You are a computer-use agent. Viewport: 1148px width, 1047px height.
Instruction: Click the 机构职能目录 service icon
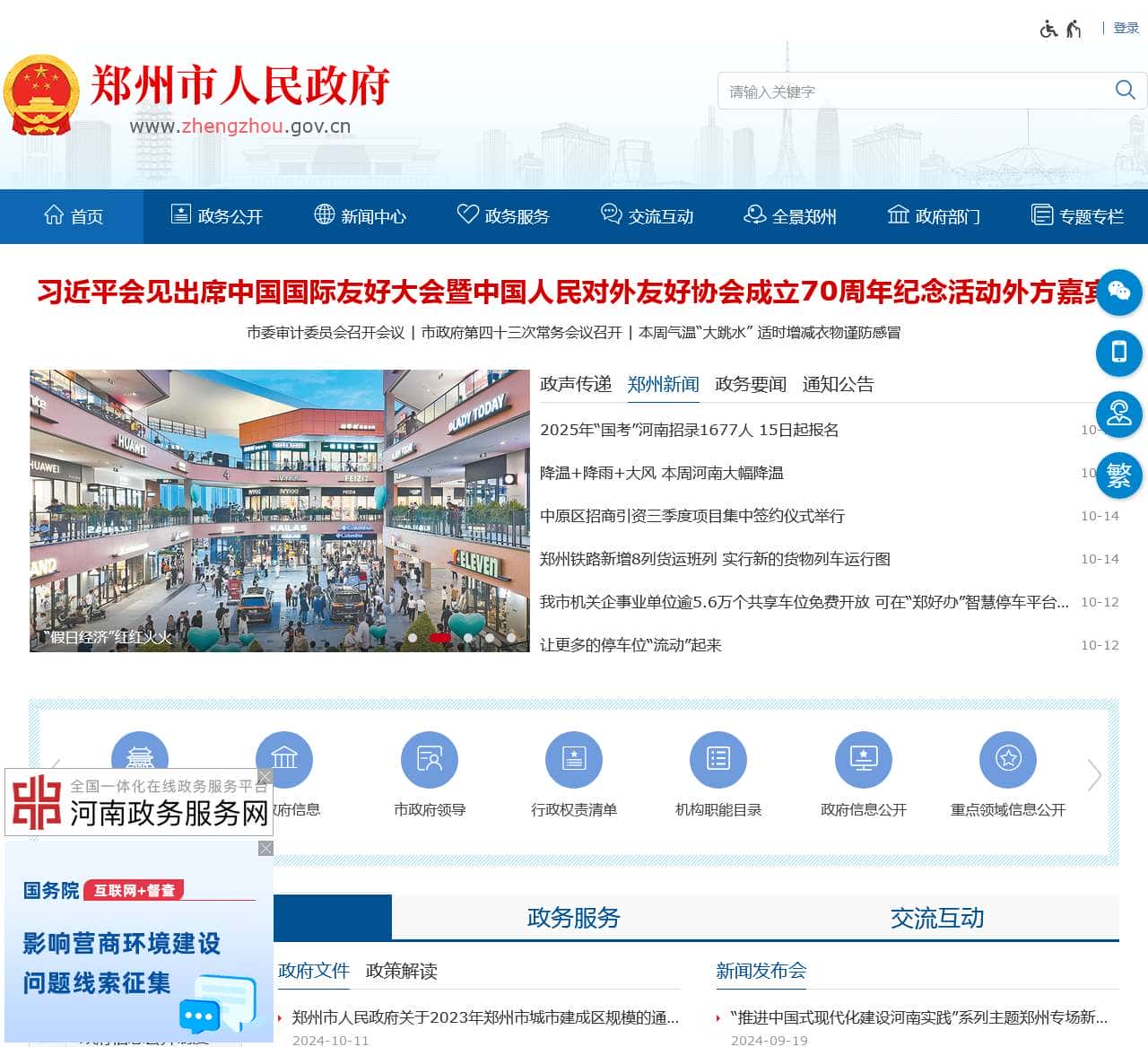pyautogui.click(x=717, y=758)
